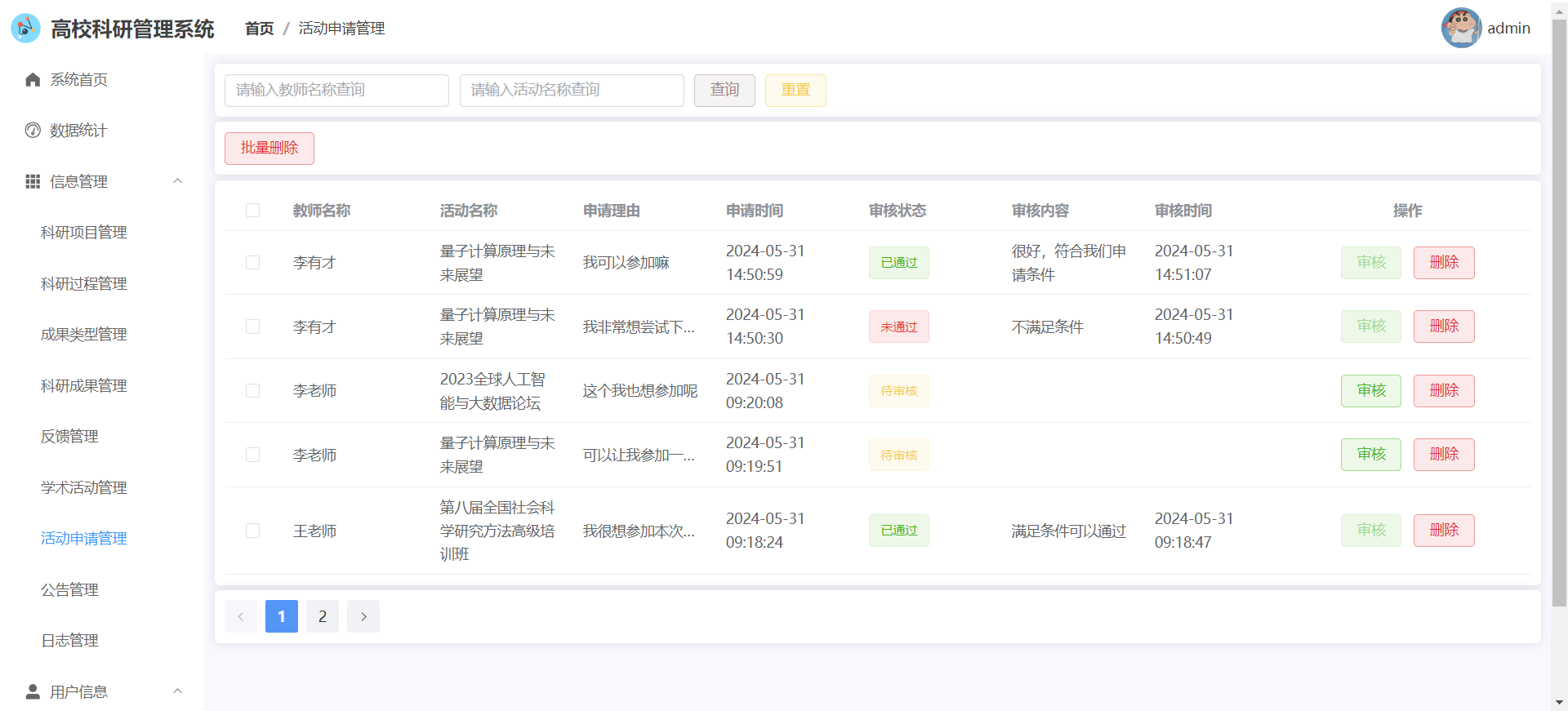1568x711 pixels.
Task: Go to the next page arrow
Action: click(x=363, y=616)
